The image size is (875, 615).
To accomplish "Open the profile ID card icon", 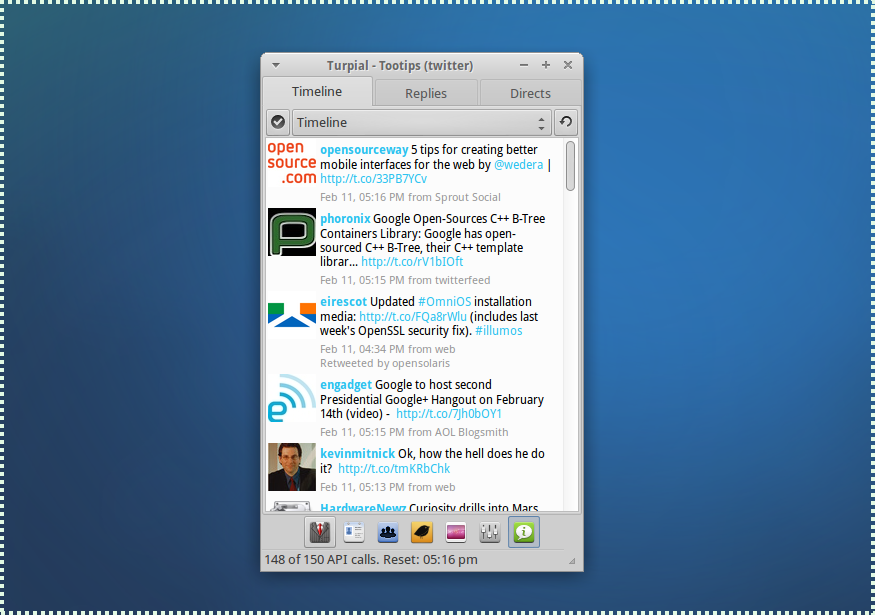I will point(354,532).
